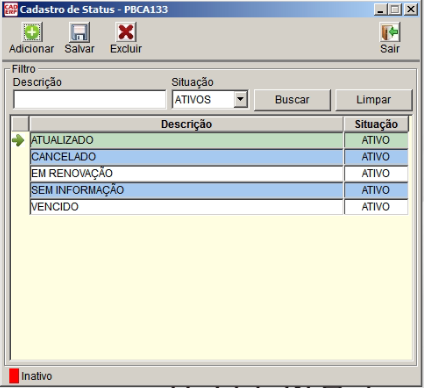
Task: Click ATIVO cell in the VENCIDO row
Action: [x=376, y=207]
